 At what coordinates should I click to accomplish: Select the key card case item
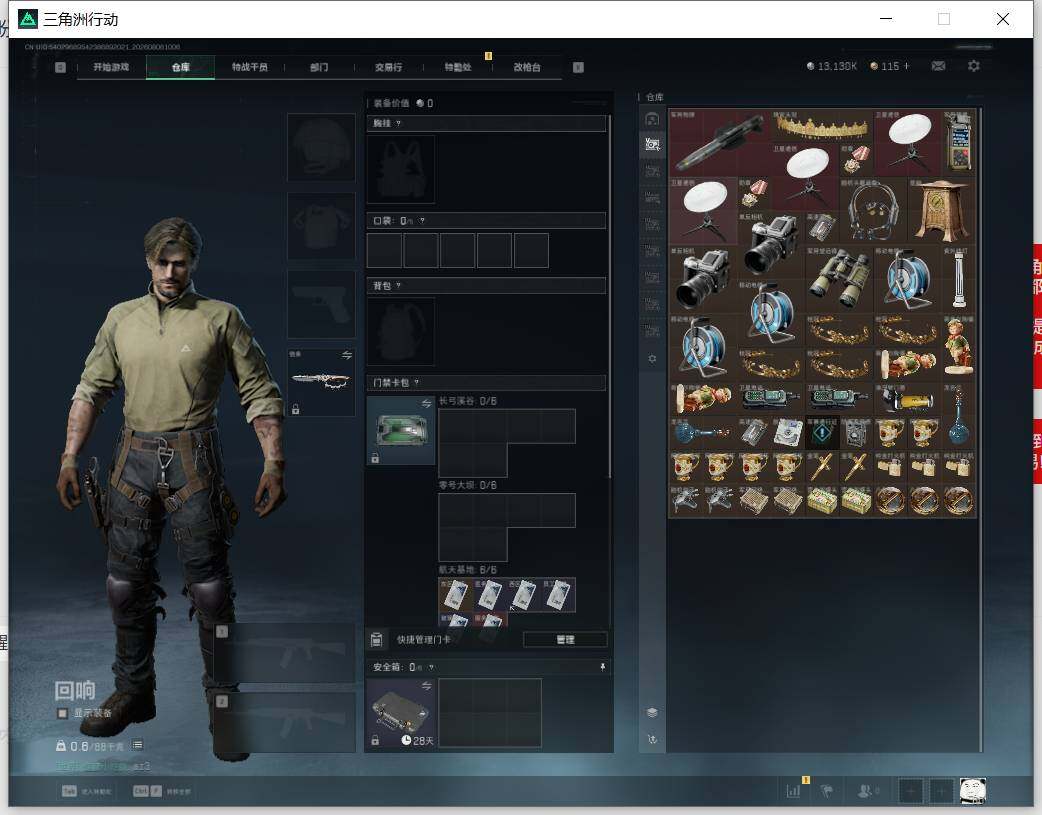pos(401,430)
